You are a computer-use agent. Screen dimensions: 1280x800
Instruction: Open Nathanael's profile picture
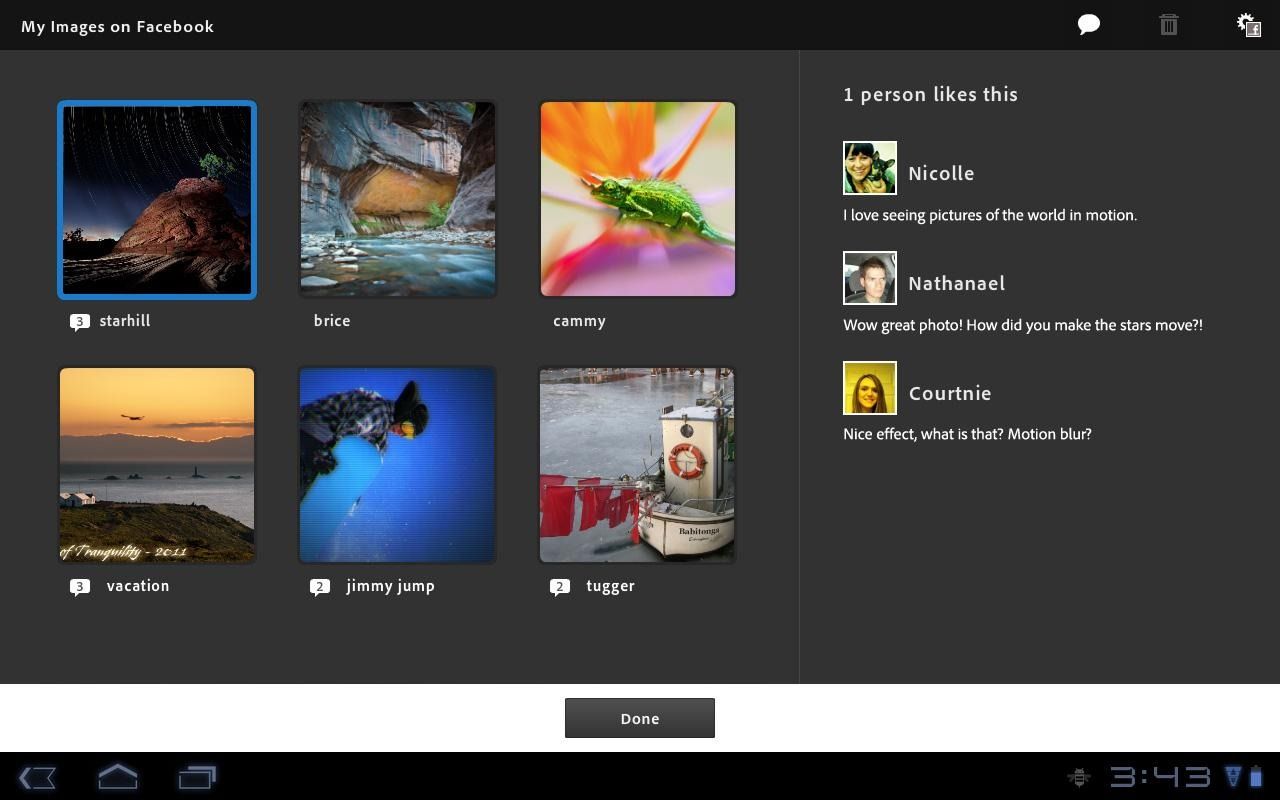869,278
